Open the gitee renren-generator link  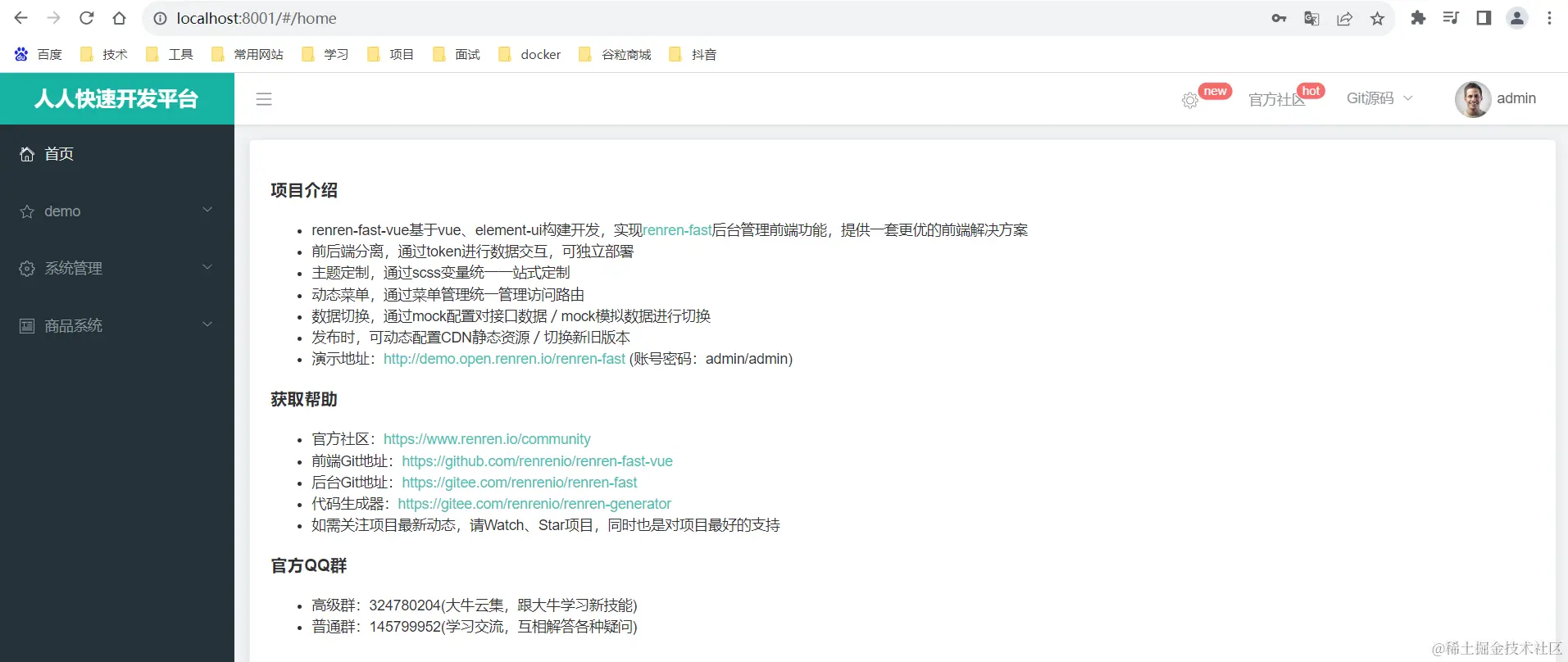pos(534,504)
